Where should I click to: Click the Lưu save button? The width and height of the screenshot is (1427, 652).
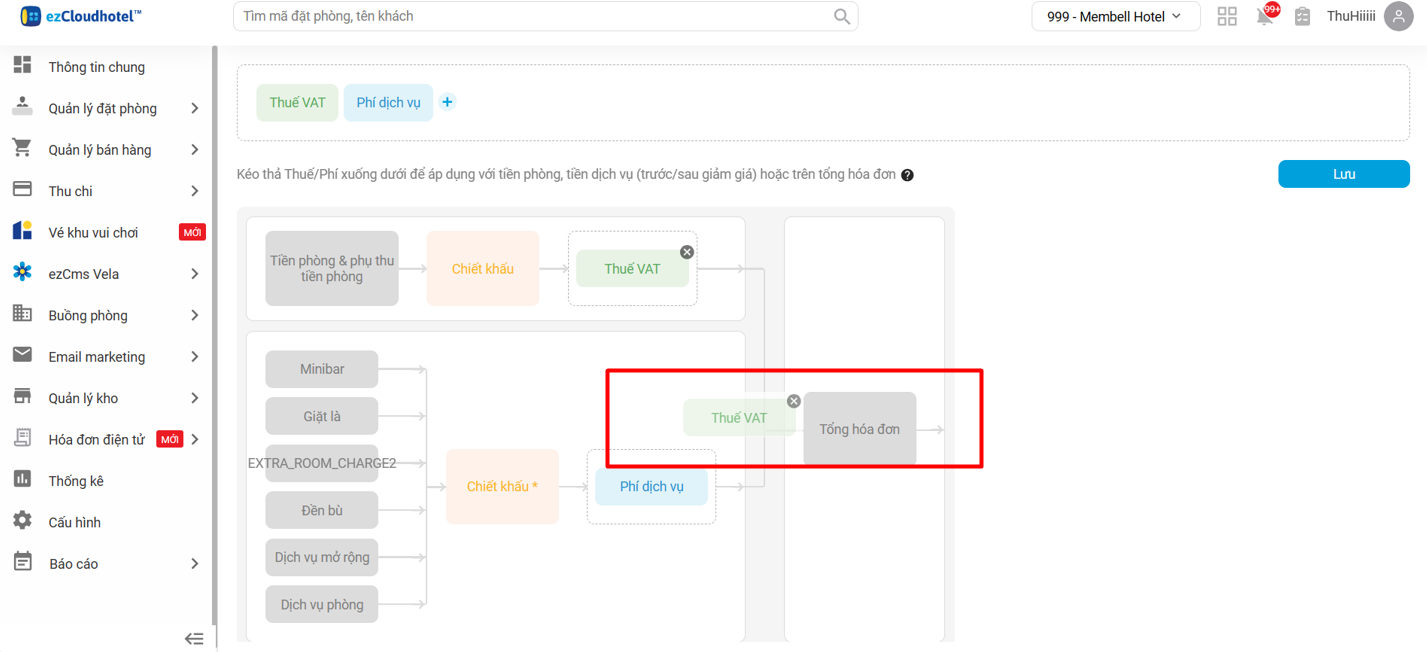1343,174
